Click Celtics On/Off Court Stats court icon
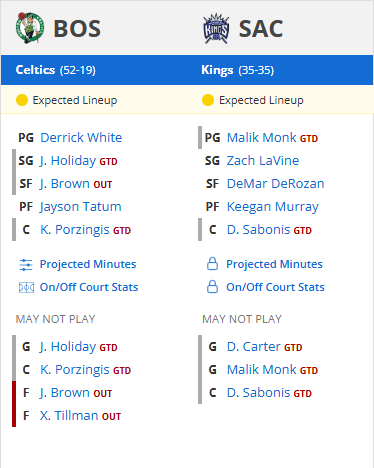 (x=26, y=287)
